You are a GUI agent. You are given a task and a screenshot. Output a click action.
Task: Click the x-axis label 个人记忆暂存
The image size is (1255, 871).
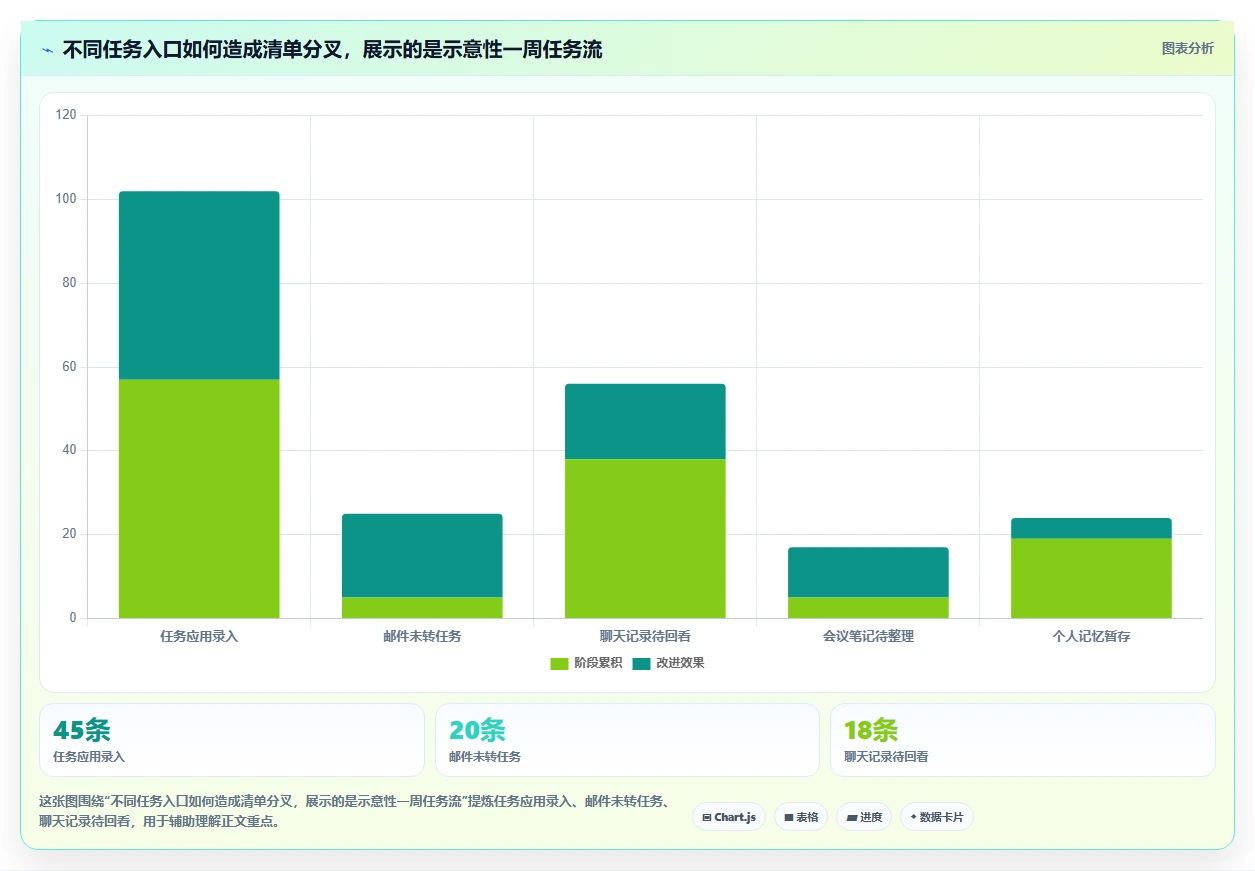pyautogui.click(x=1091, y=636)
